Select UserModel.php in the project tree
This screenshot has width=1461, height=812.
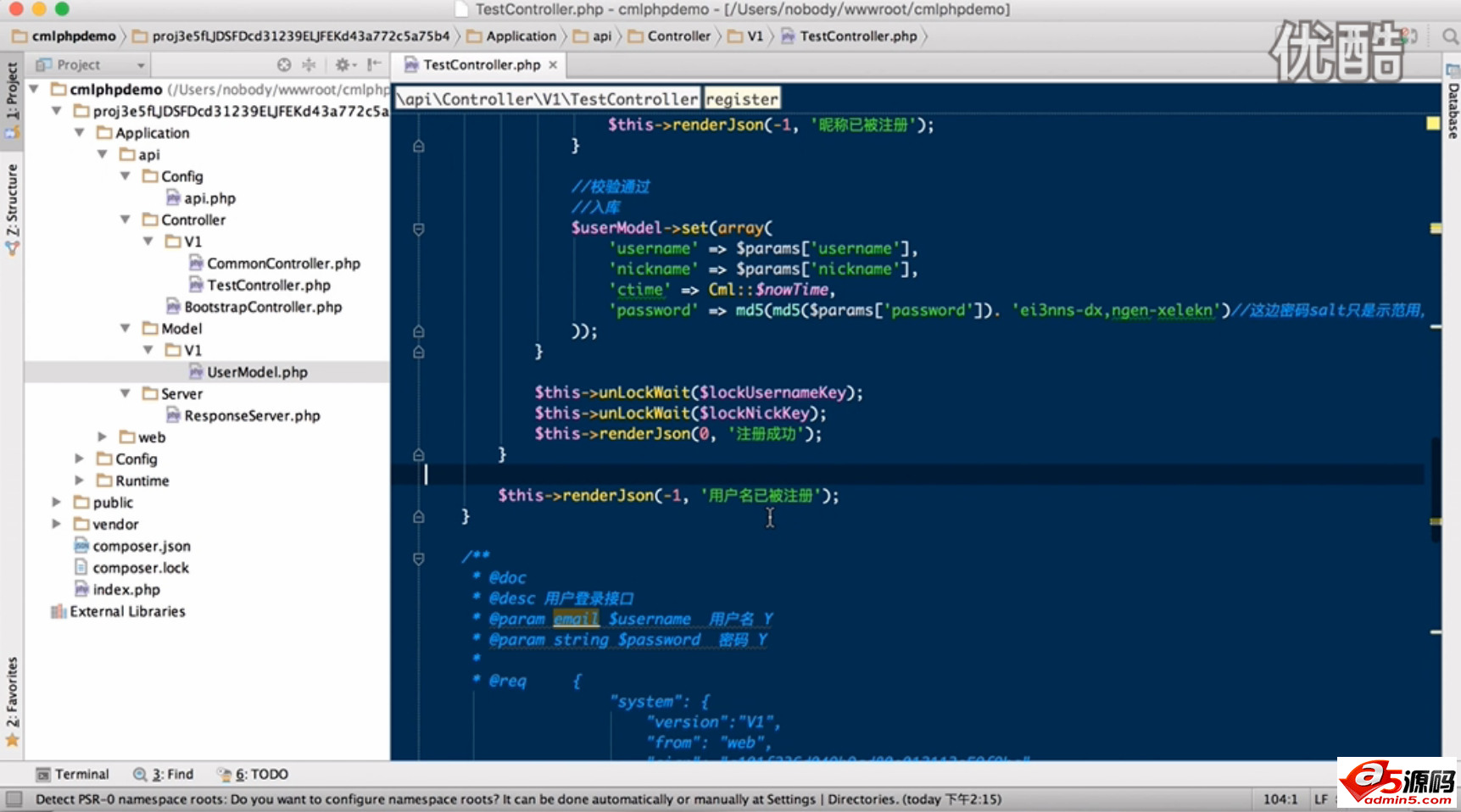(256, 371)
